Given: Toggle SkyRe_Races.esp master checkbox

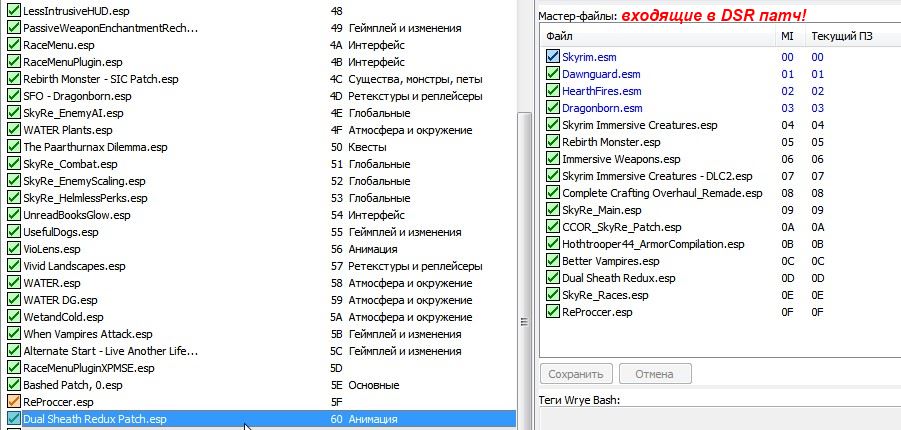Looking at the screenshot, I should coord(552,295).
